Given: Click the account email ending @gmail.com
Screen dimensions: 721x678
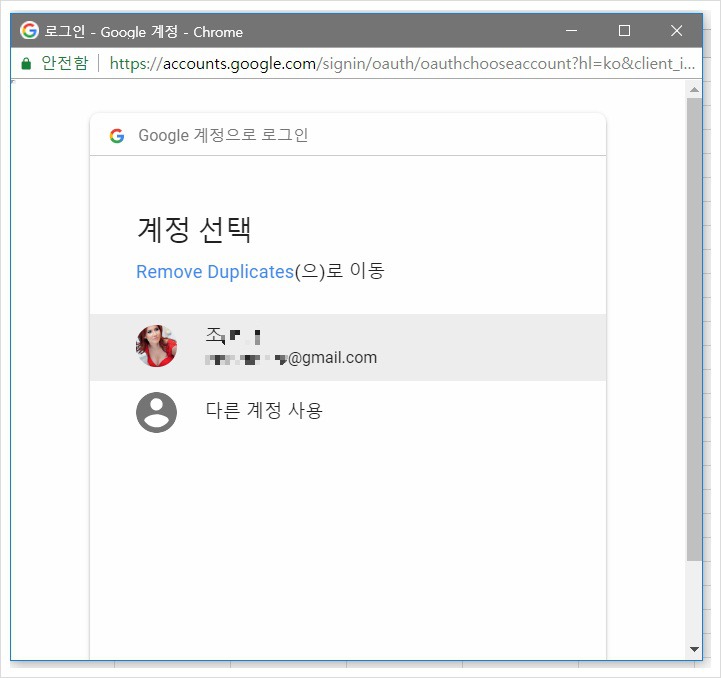Looking at the screenshot, I should coord(291,358).
